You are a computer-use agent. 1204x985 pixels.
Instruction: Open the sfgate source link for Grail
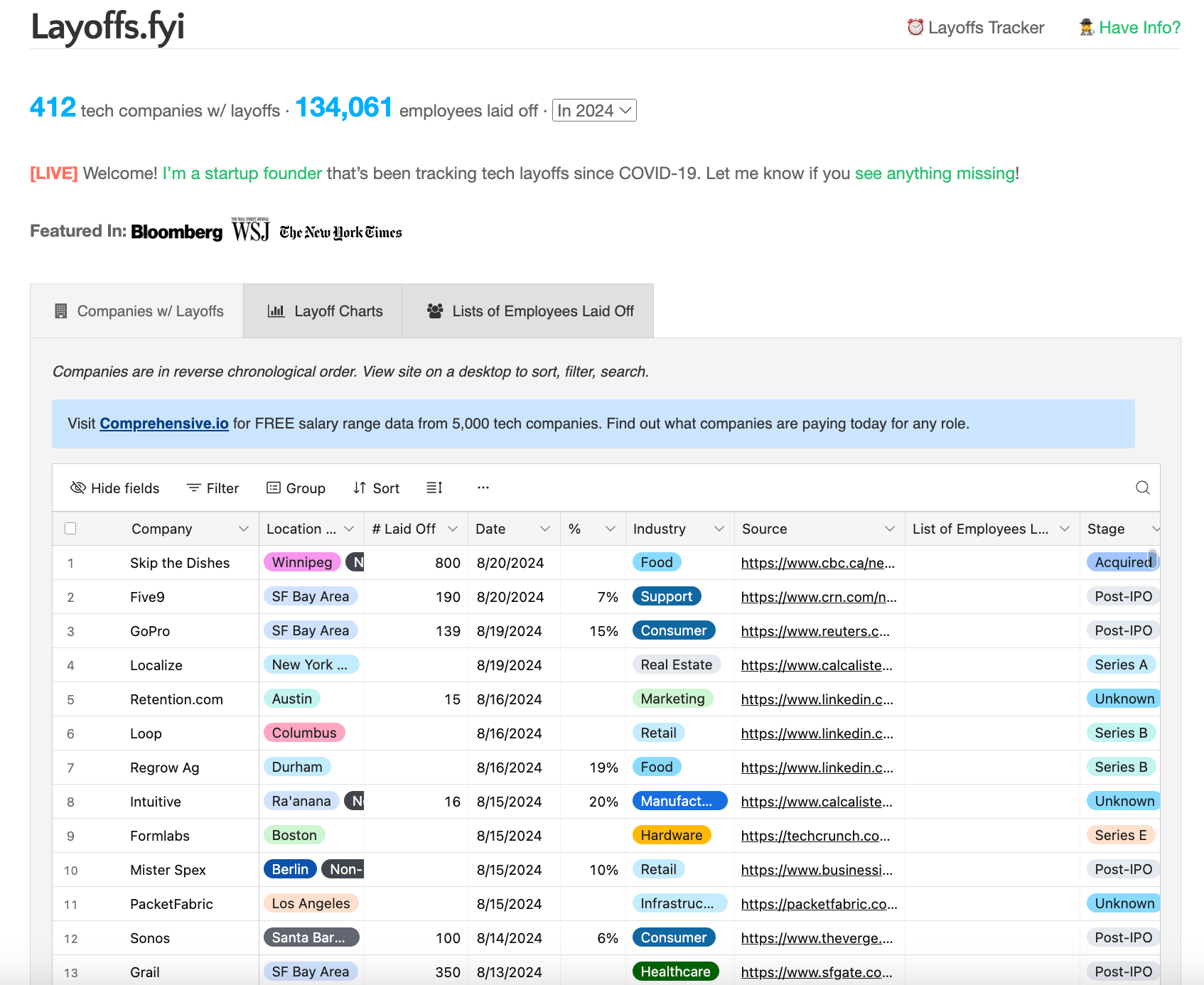817,972
